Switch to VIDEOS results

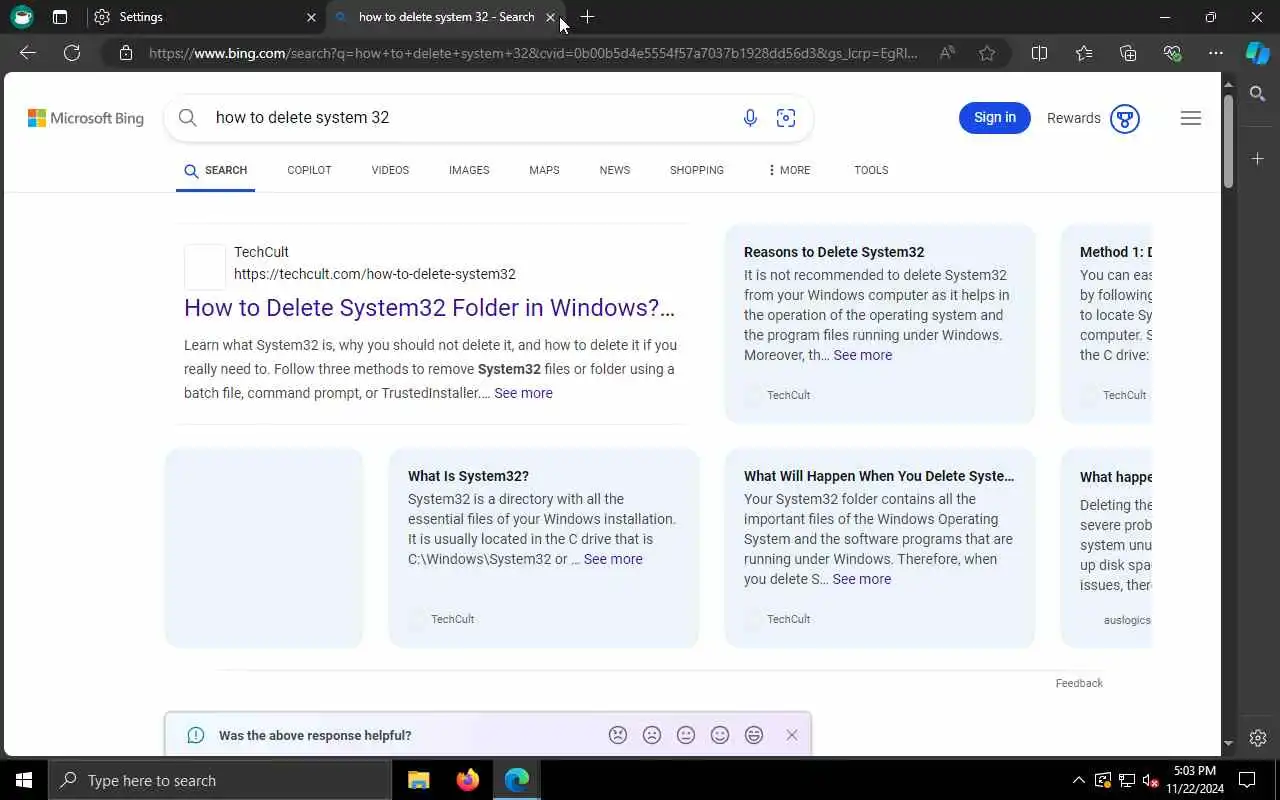click(390, 170)
